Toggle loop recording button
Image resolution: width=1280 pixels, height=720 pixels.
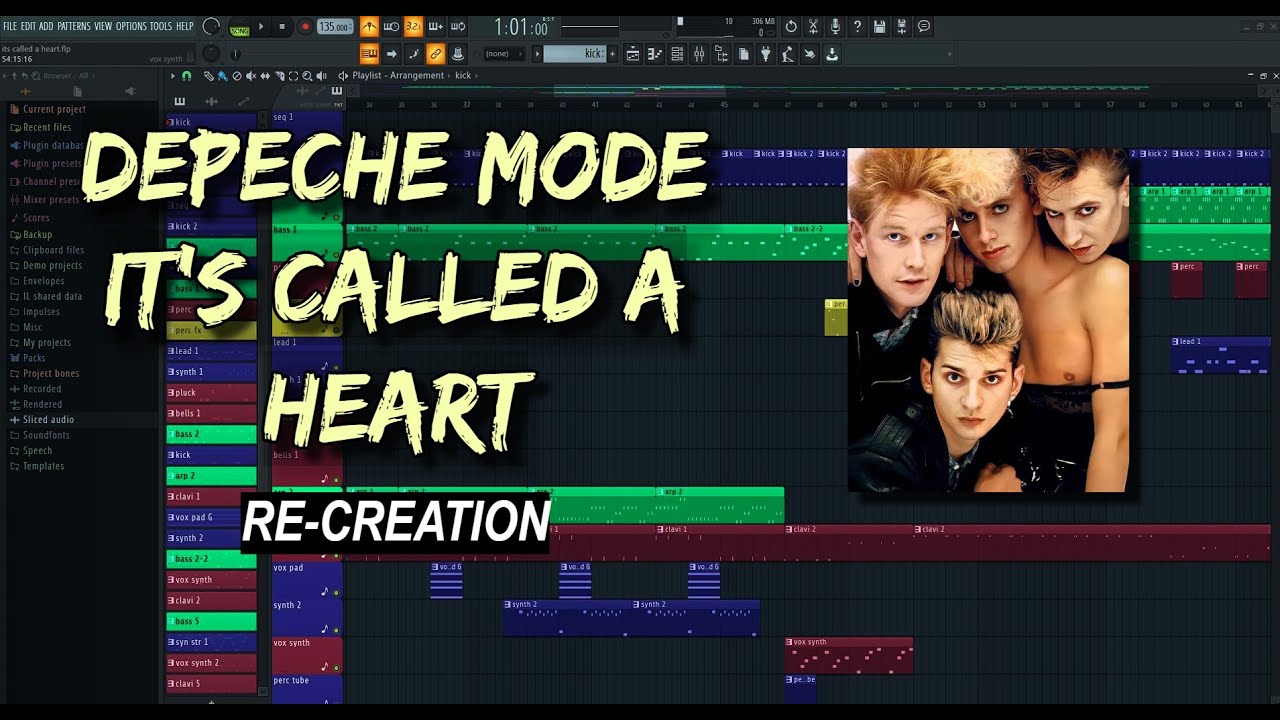pos(457,27)
